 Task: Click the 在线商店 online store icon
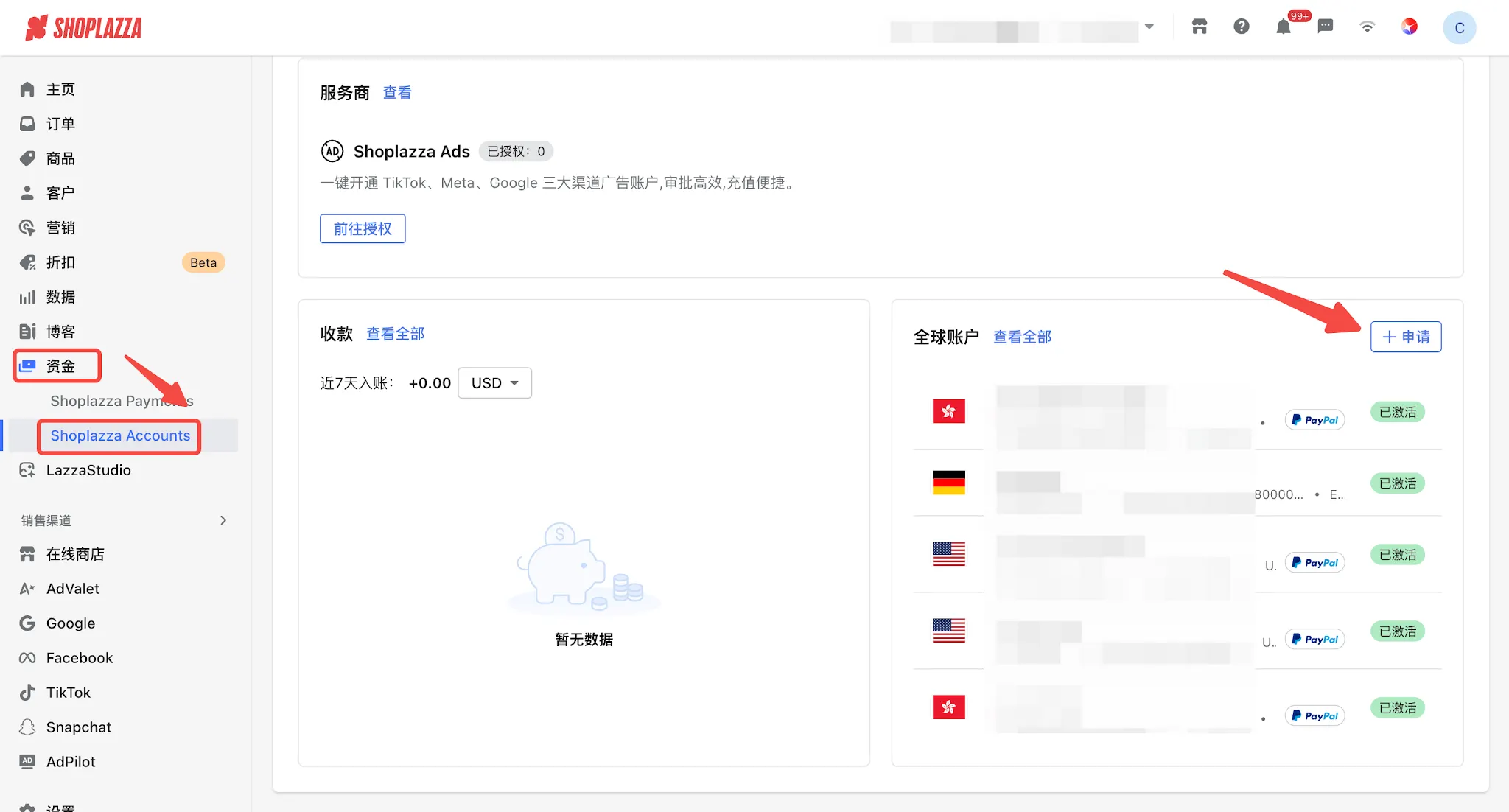tap(27, 554)
